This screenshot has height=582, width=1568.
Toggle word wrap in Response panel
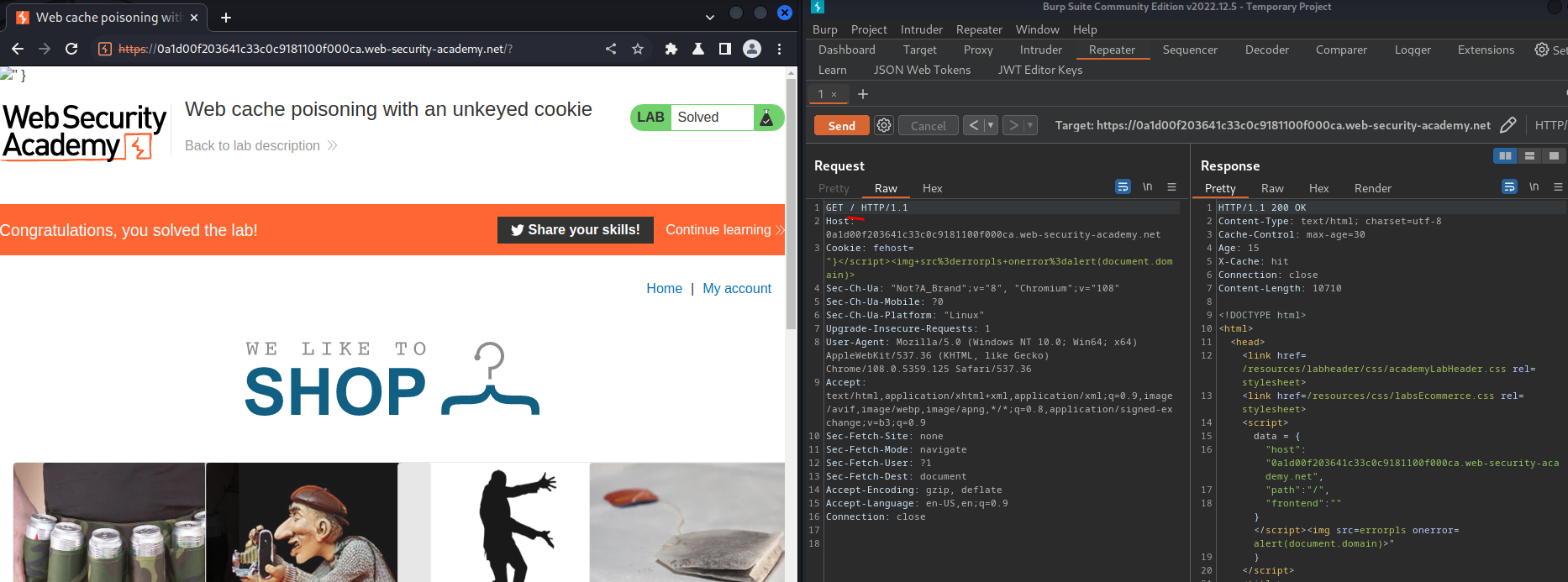pos(1509,186)
